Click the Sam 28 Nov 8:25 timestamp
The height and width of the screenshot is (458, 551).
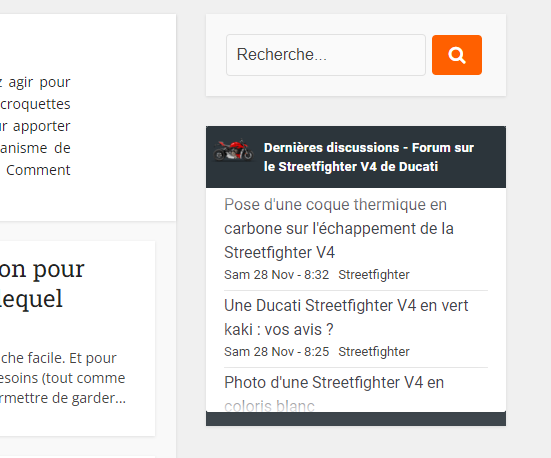(x=277, y=351)
